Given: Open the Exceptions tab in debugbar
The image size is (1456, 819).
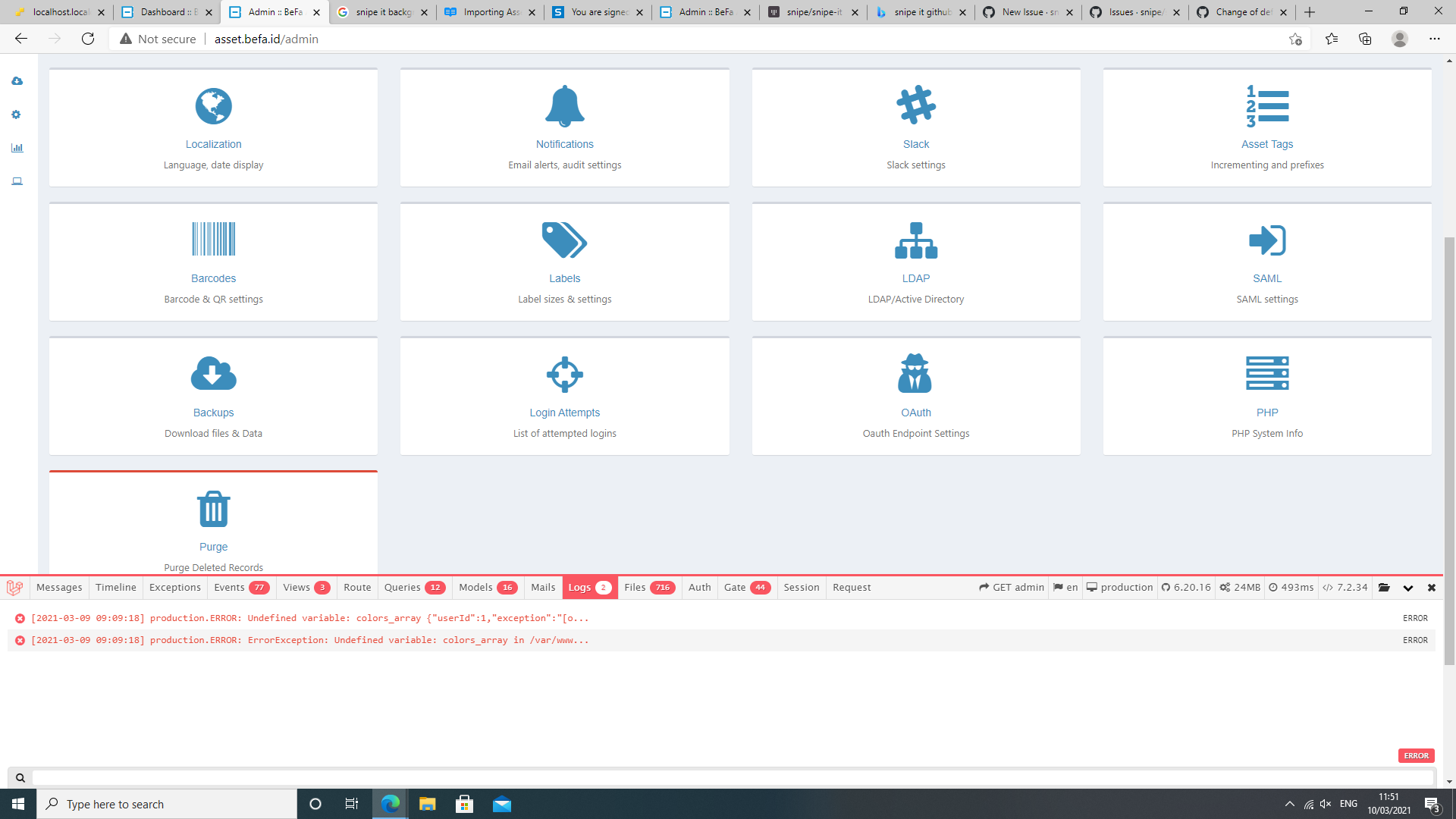Looking at the screenshot, I should point(174,587).
